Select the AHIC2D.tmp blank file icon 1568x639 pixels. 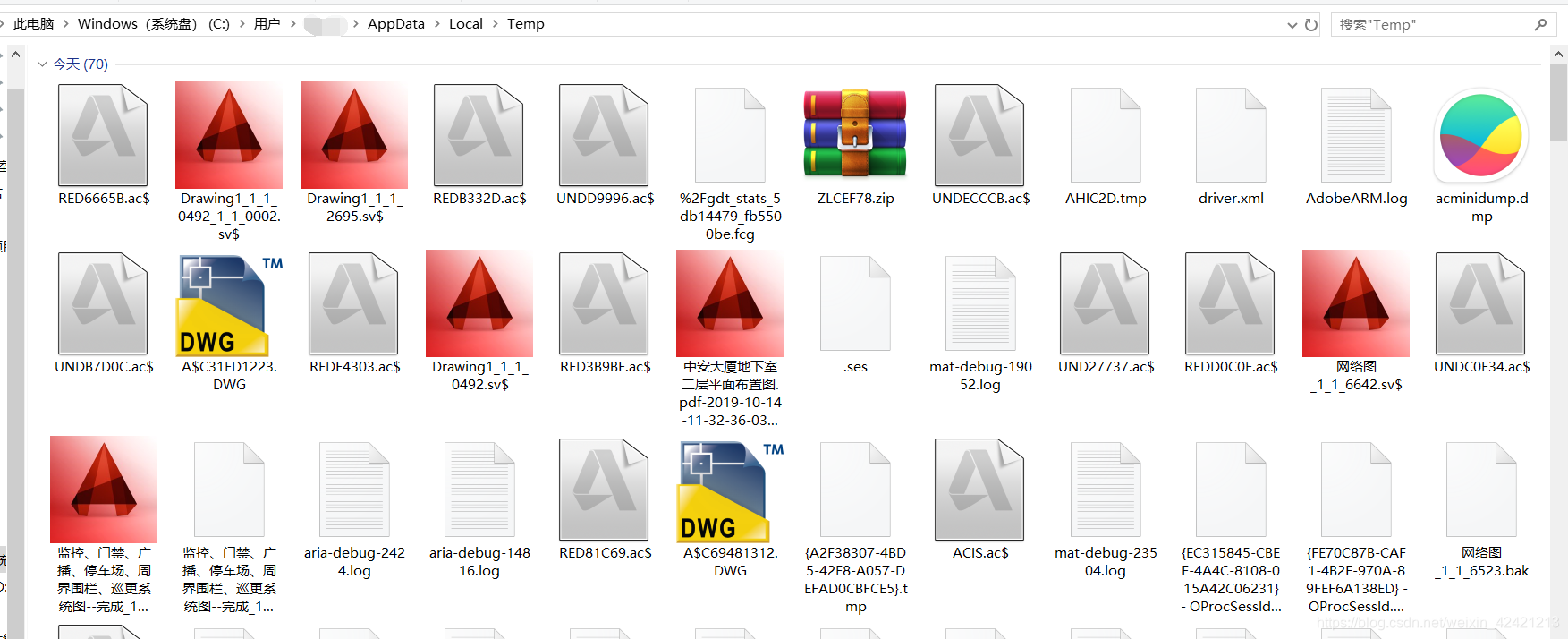point(1106,135)
